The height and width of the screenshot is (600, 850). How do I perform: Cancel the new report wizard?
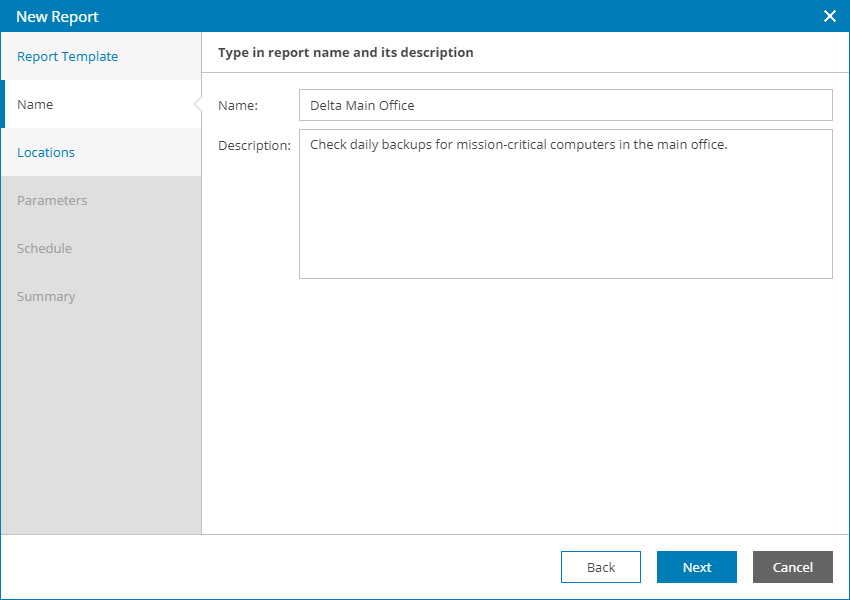(x=793, y=567)
